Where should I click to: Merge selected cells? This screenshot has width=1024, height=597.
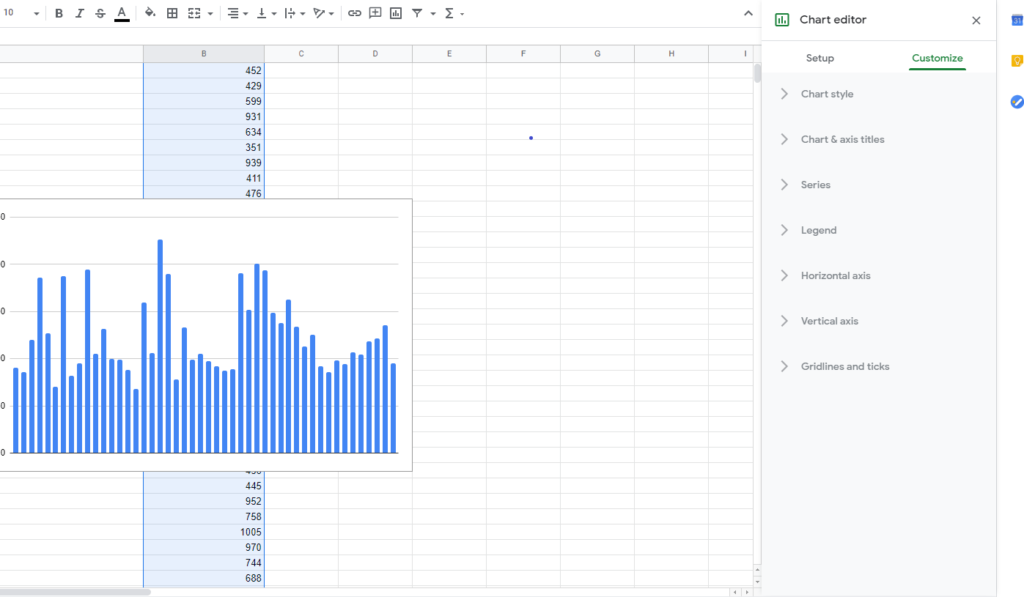tap(194, 13)
